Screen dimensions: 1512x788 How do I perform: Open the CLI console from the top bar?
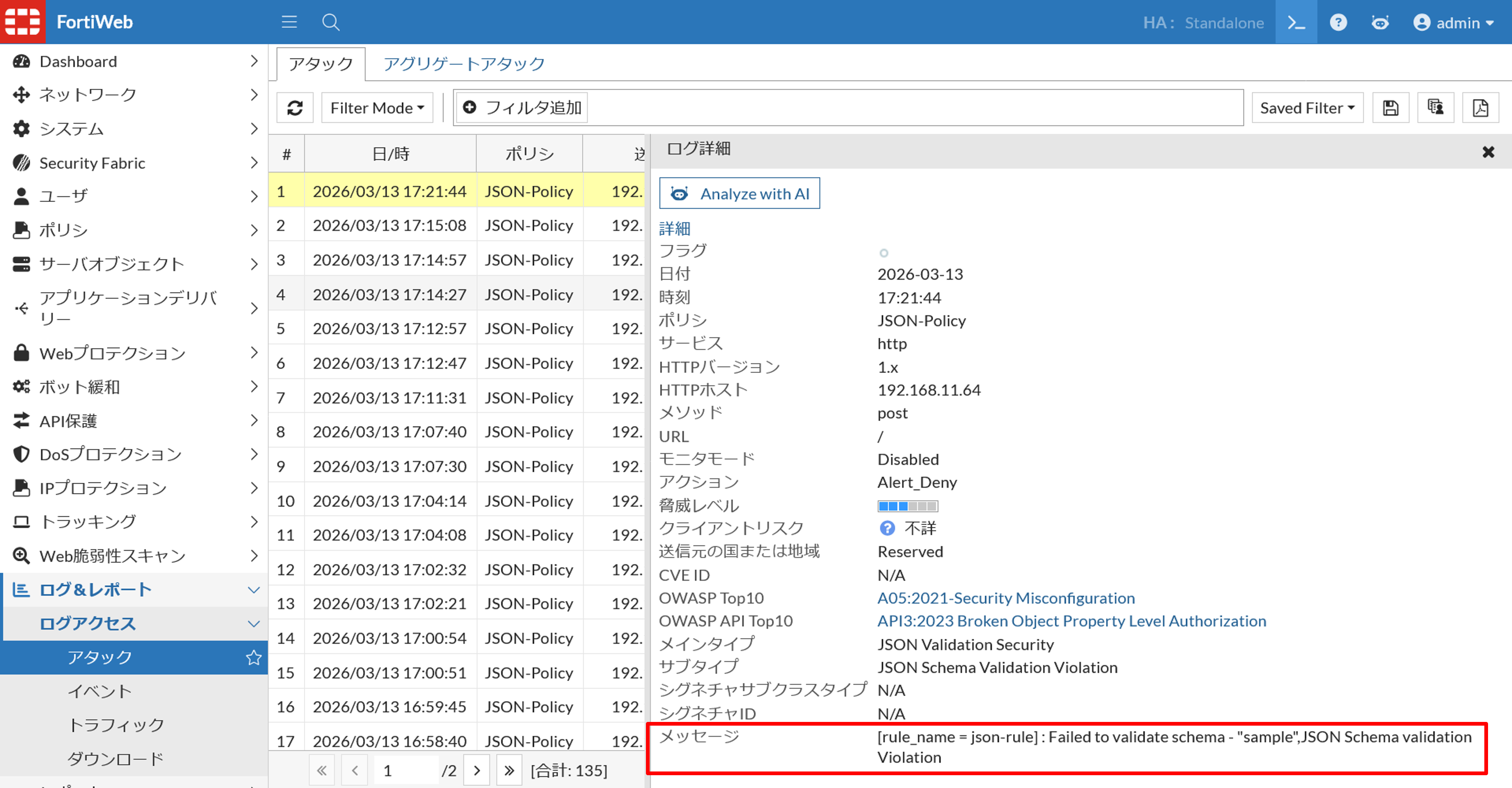(x=1296, y=22)
